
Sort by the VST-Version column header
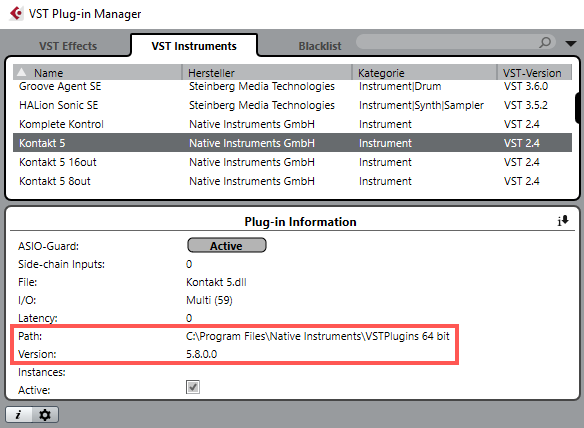pyautogui.click(x=534, y=72)
